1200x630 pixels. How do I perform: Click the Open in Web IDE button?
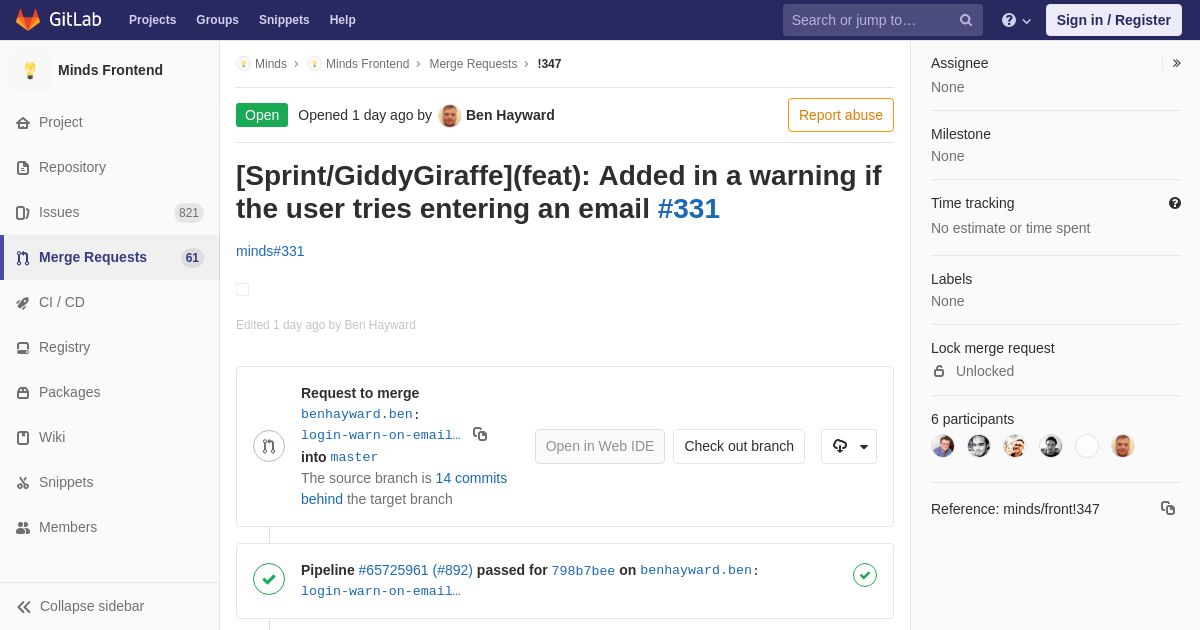(x=600, y=446)
